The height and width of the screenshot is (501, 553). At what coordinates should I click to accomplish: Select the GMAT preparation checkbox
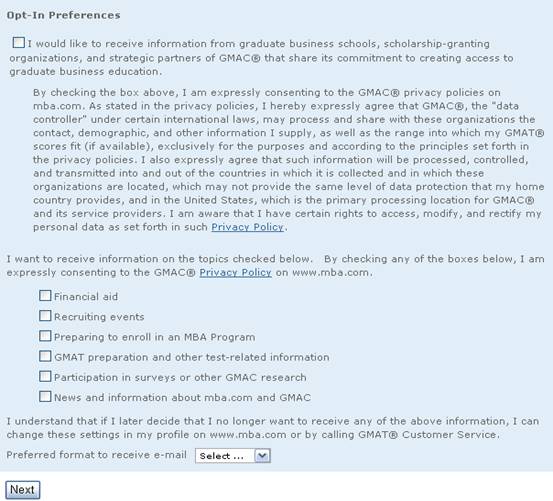[45, 356]
